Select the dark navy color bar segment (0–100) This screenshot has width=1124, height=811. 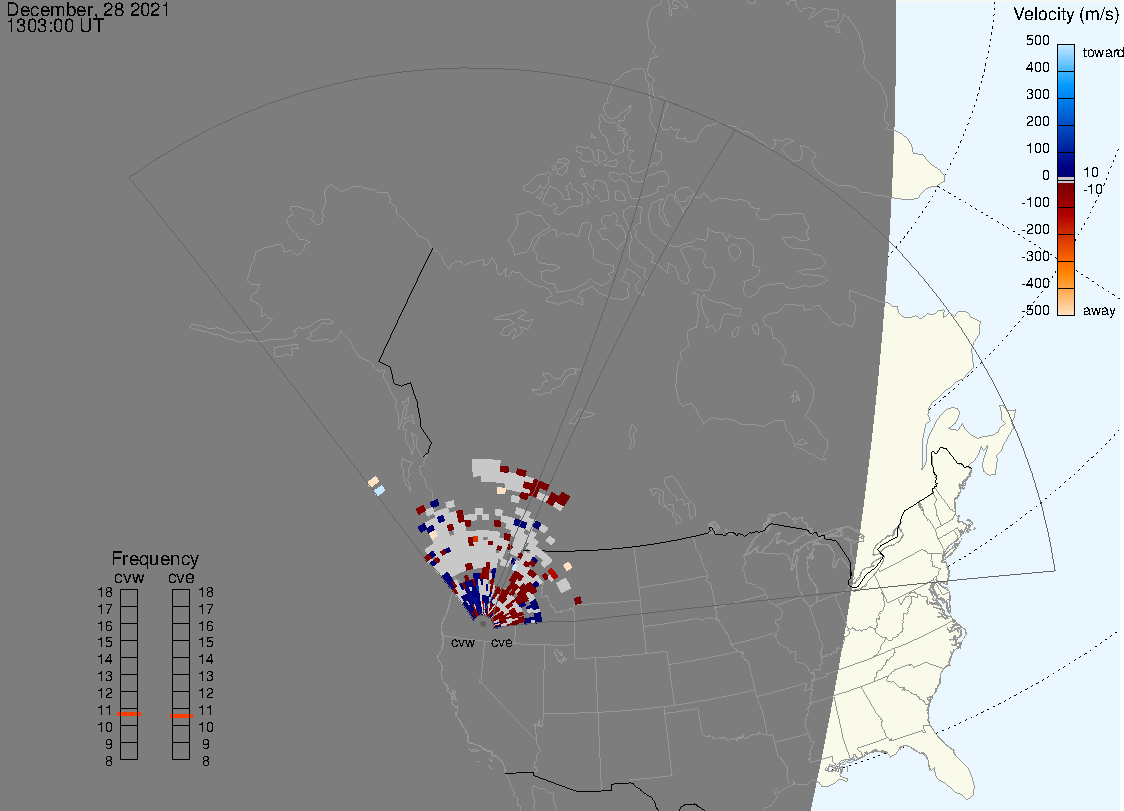pos(1066,166)
